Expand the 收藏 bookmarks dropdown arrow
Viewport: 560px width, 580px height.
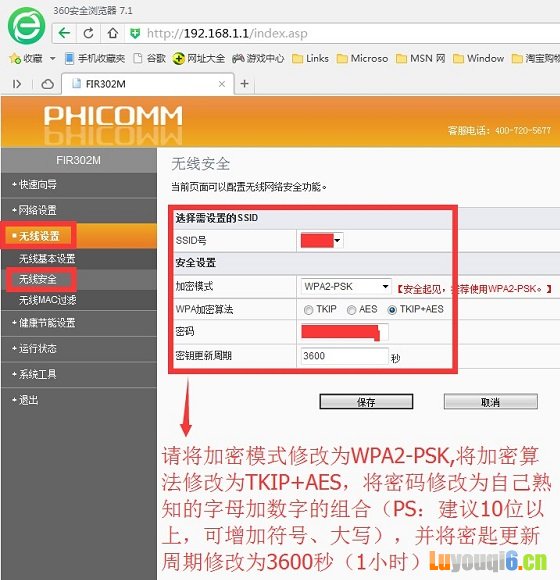[x=53, y=58]
